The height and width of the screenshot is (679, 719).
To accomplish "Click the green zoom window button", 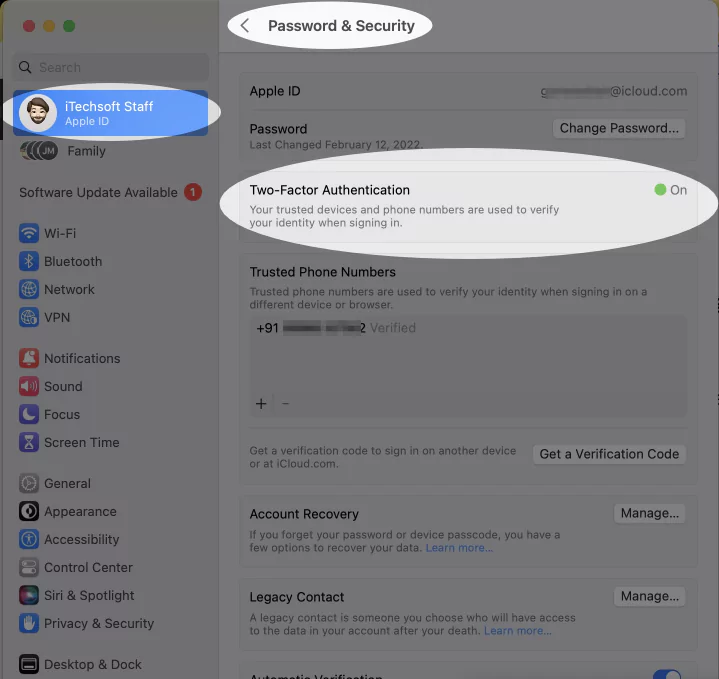I will click(69, 26).
